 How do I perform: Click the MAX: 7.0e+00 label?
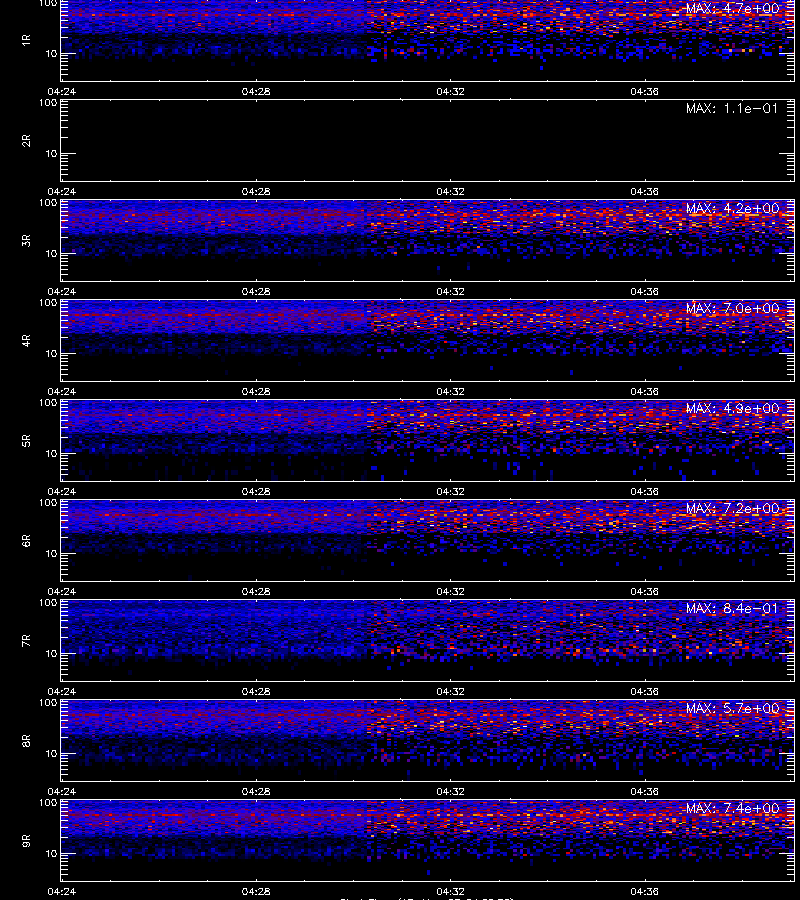tap(732, 308)
